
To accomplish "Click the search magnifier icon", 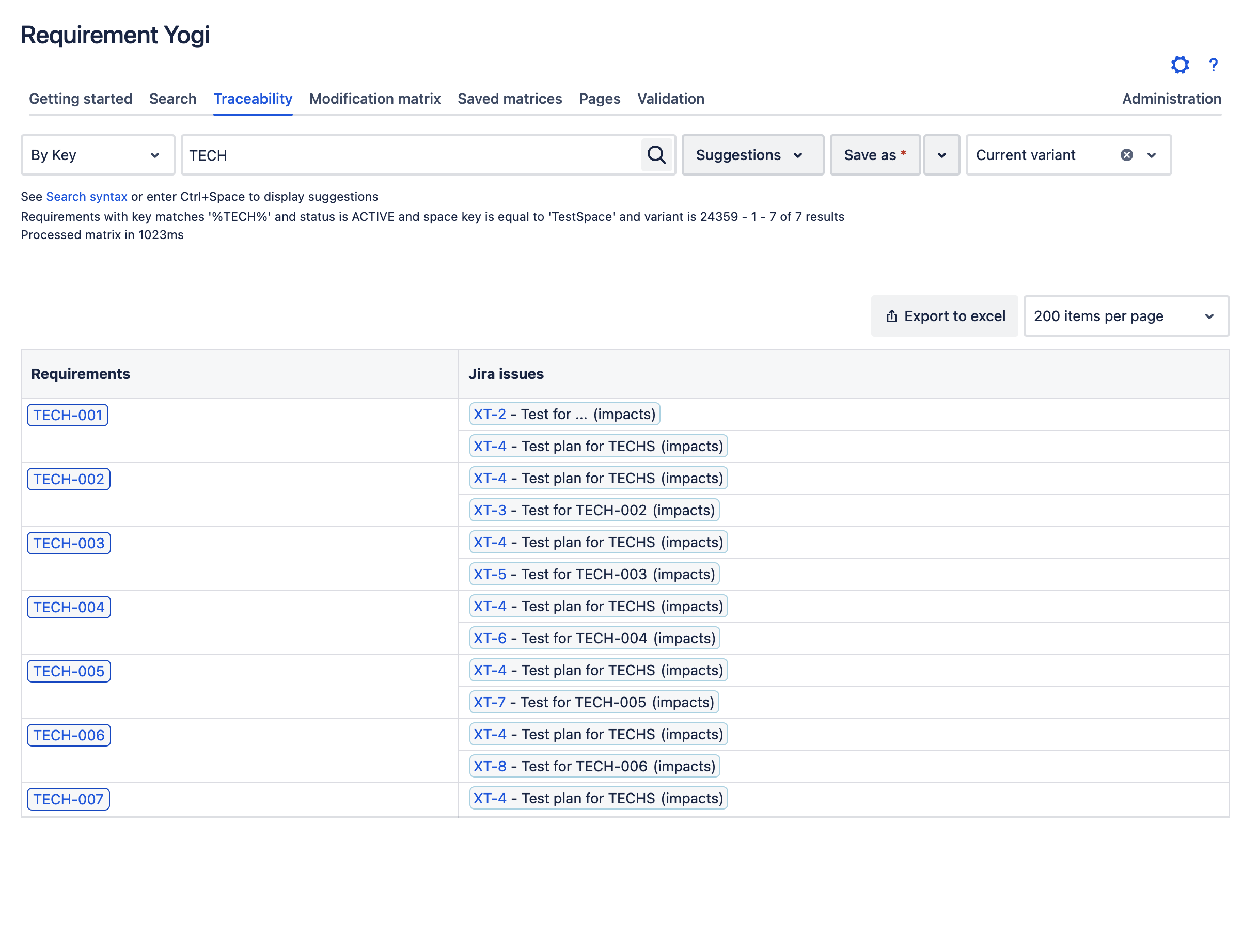I will (656, 155).
